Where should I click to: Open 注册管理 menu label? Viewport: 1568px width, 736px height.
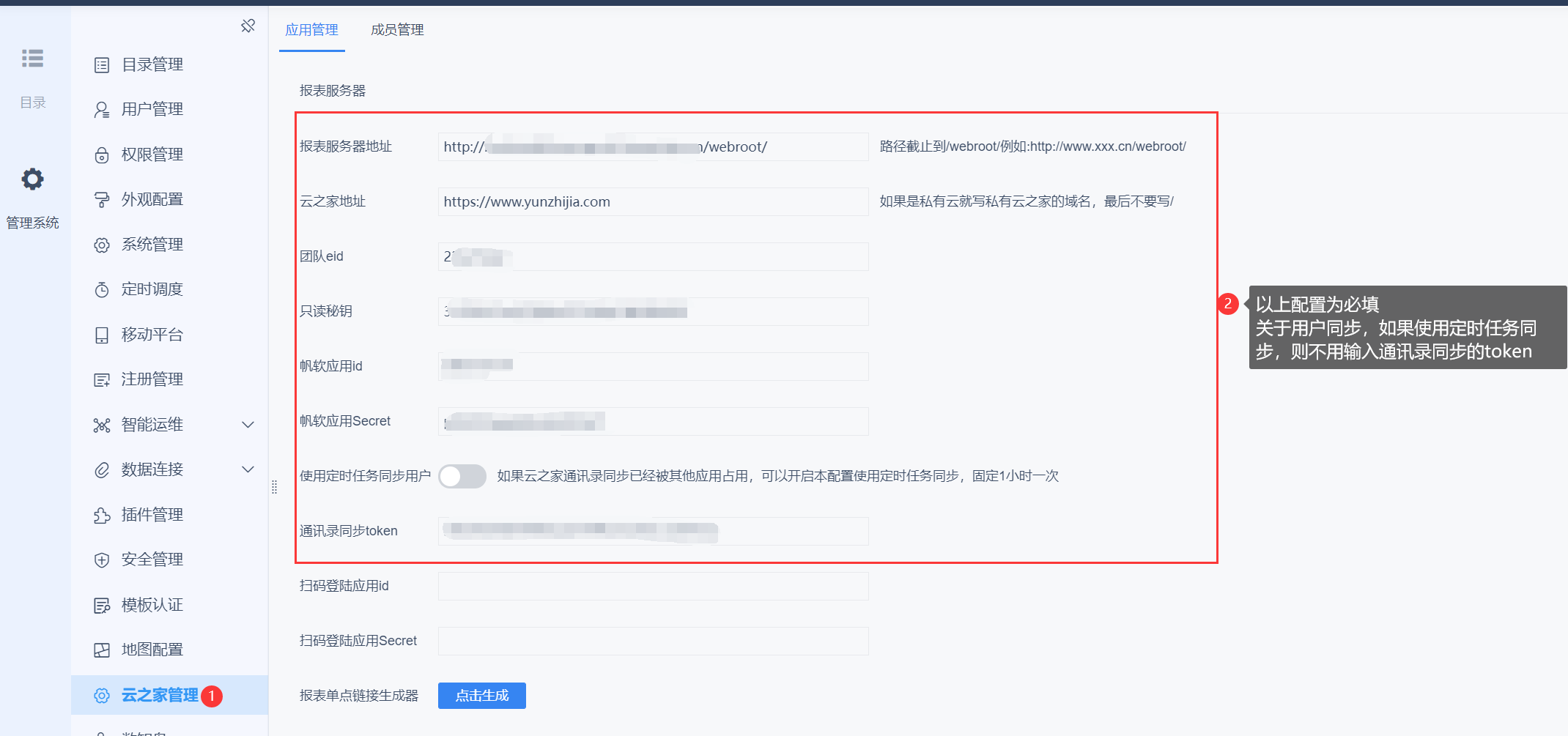tap(152, 379)
